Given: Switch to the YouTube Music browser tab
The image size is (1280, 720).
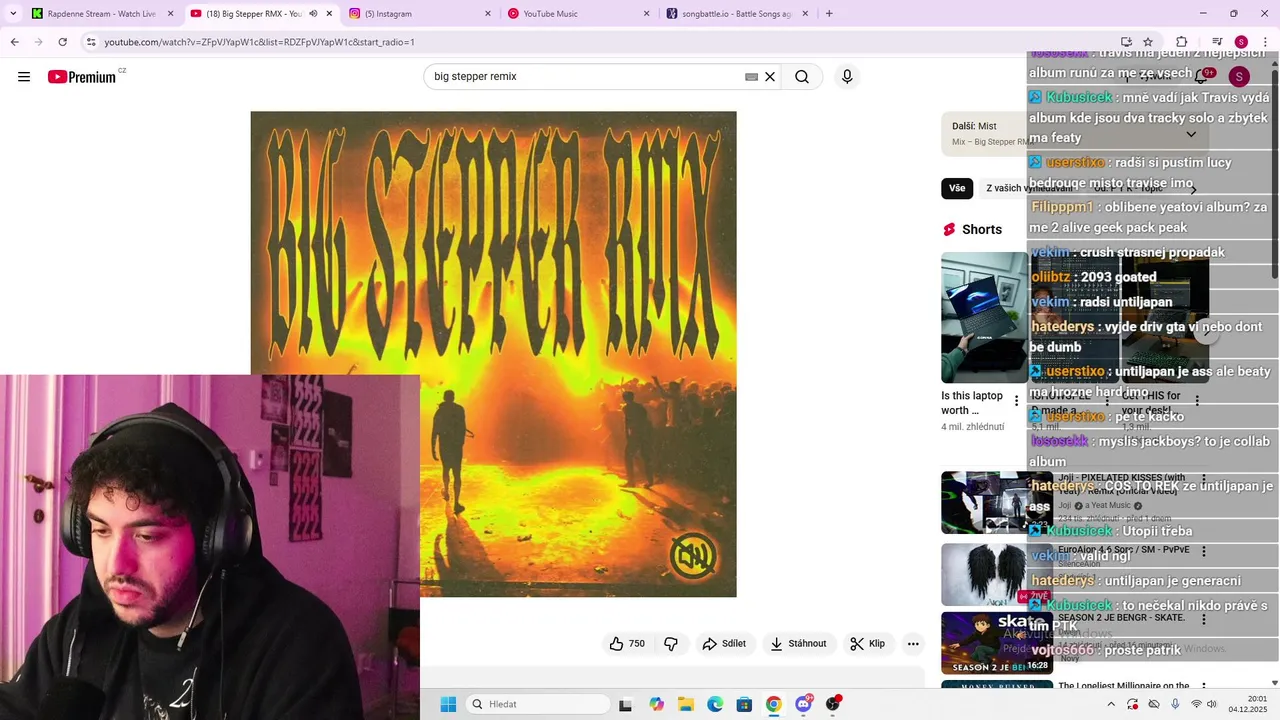Looking at the screenshot, I should pyautogui.click(x=578, y=14).
